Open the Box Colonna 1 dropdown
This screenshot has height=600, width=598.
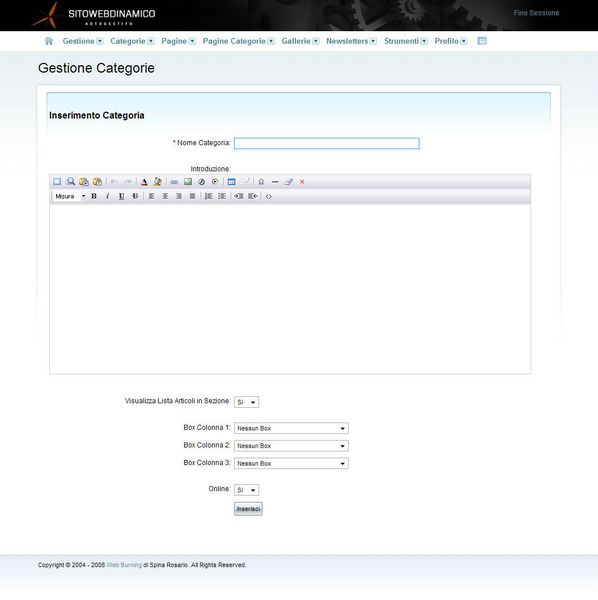(x=291, y=428)
